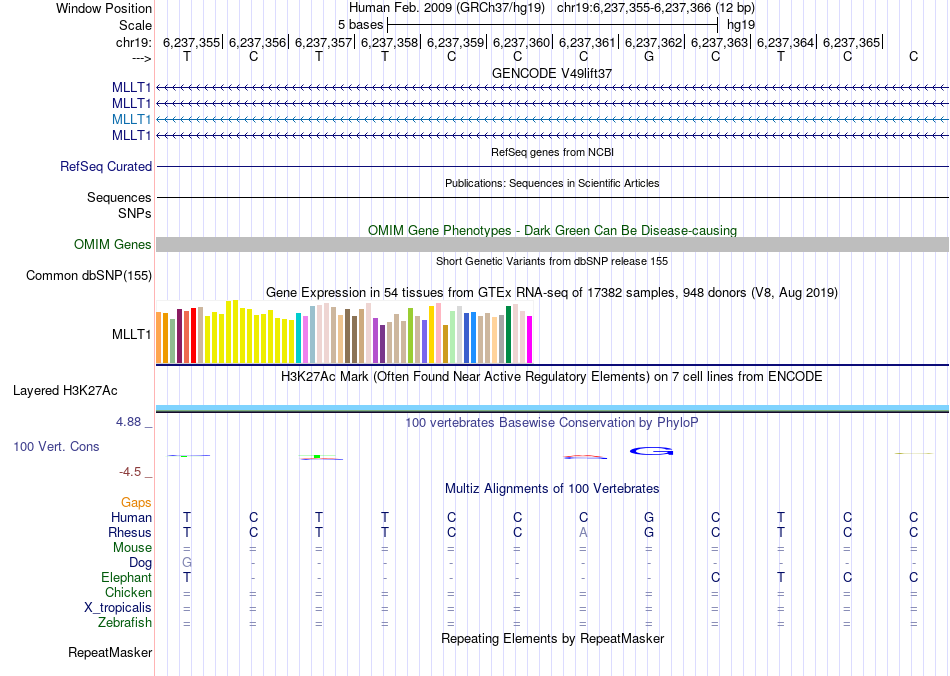
Task: Click the Dog species label
Action: coord(141,563)
